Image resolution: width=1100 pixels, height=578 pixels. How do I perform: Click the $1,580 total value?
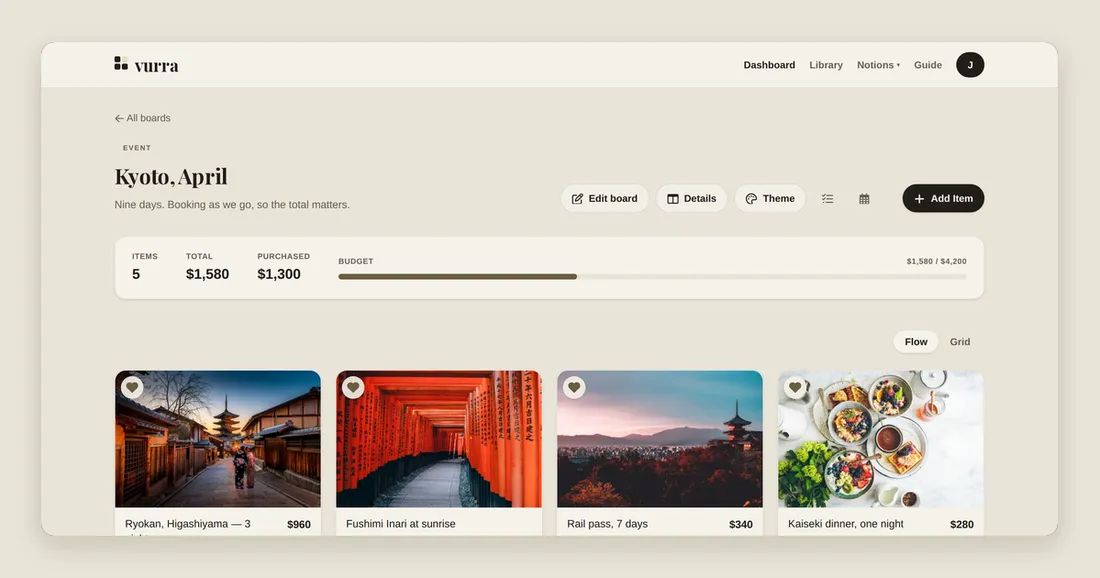point(207,274)
